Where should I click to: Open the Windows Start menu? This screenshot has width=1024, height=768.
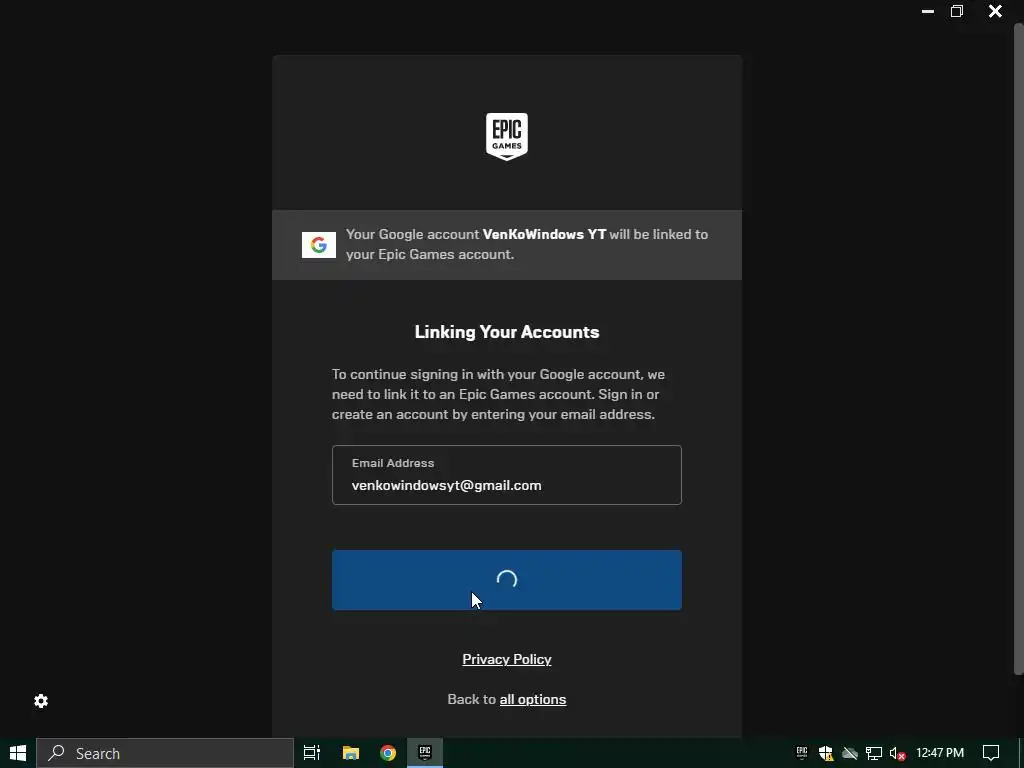click(x=18, y=753)
